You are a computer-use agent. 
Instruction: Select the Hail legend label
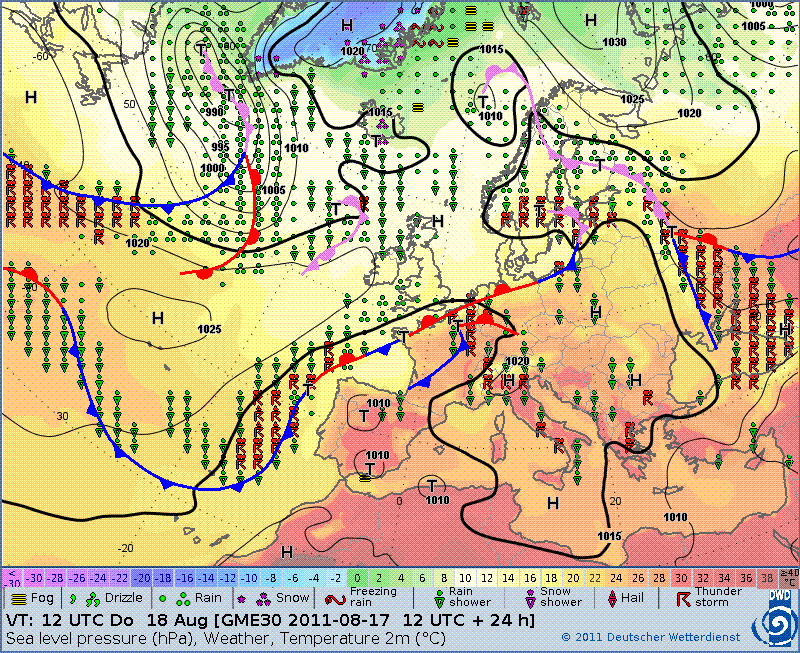click(632, 597)
